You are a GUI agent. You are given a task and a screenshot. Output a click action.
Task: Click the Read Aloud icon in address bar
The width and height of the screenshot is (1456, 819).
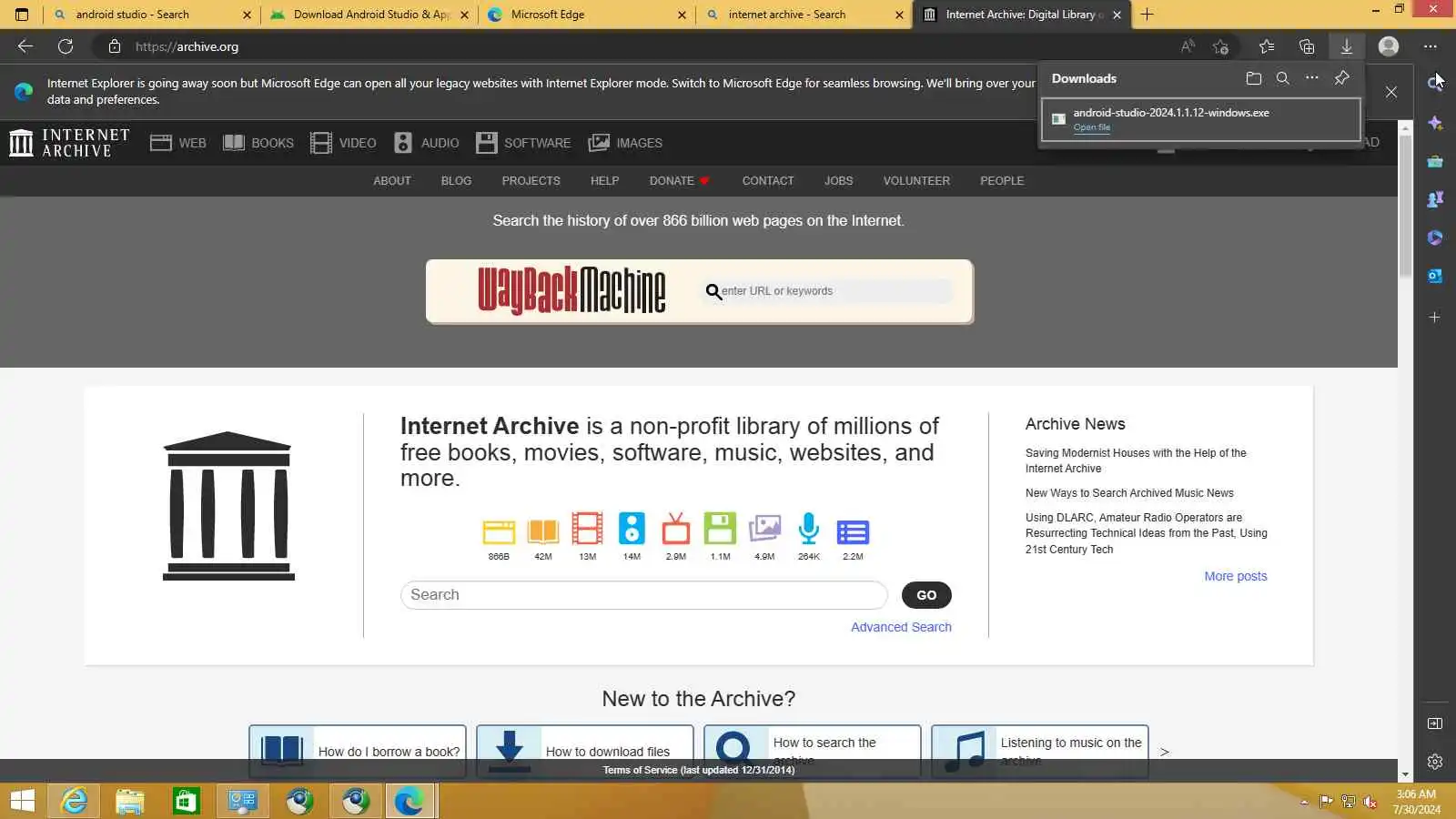pos(1188,46)
